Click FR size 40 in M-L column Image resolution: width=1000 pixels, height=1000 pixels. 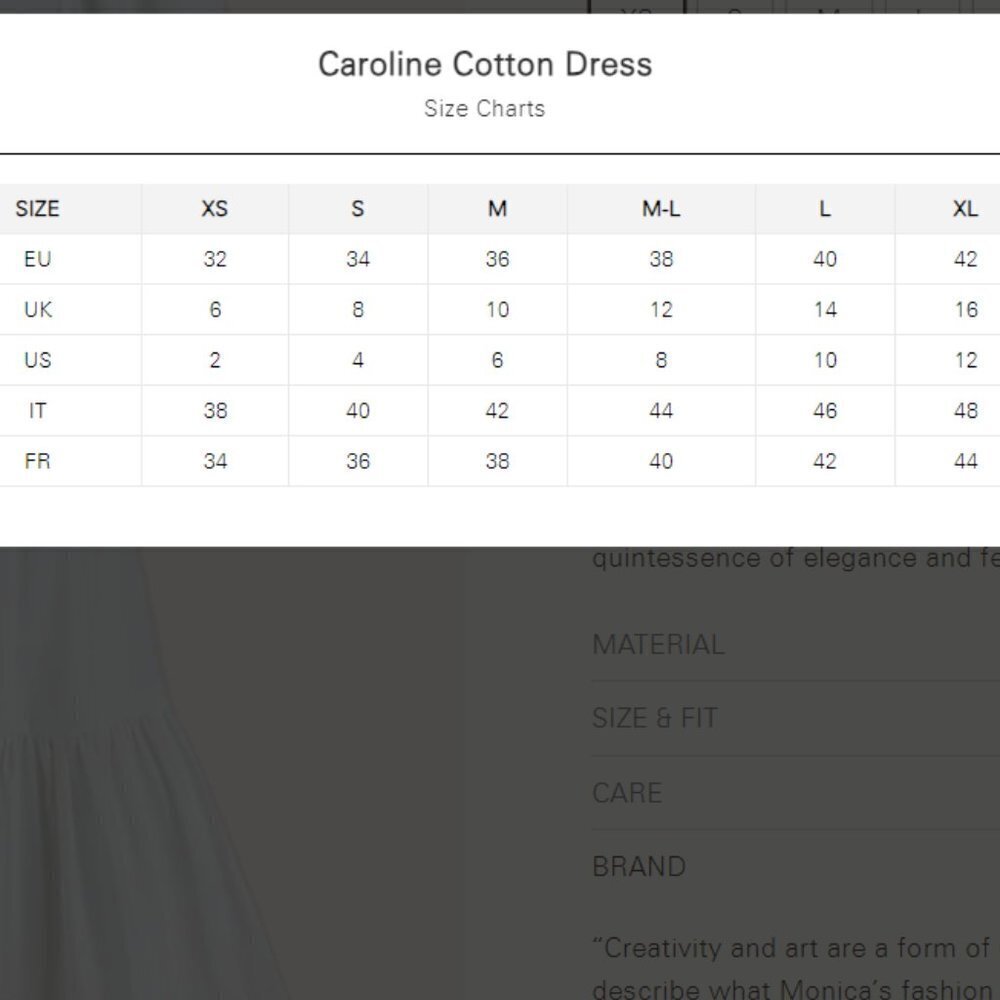(661, 460)
